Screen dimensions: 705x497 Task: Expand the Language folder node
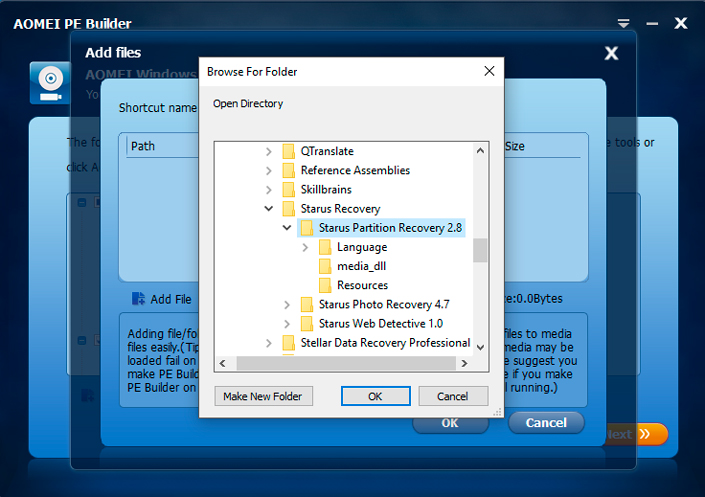pos(305,247)
